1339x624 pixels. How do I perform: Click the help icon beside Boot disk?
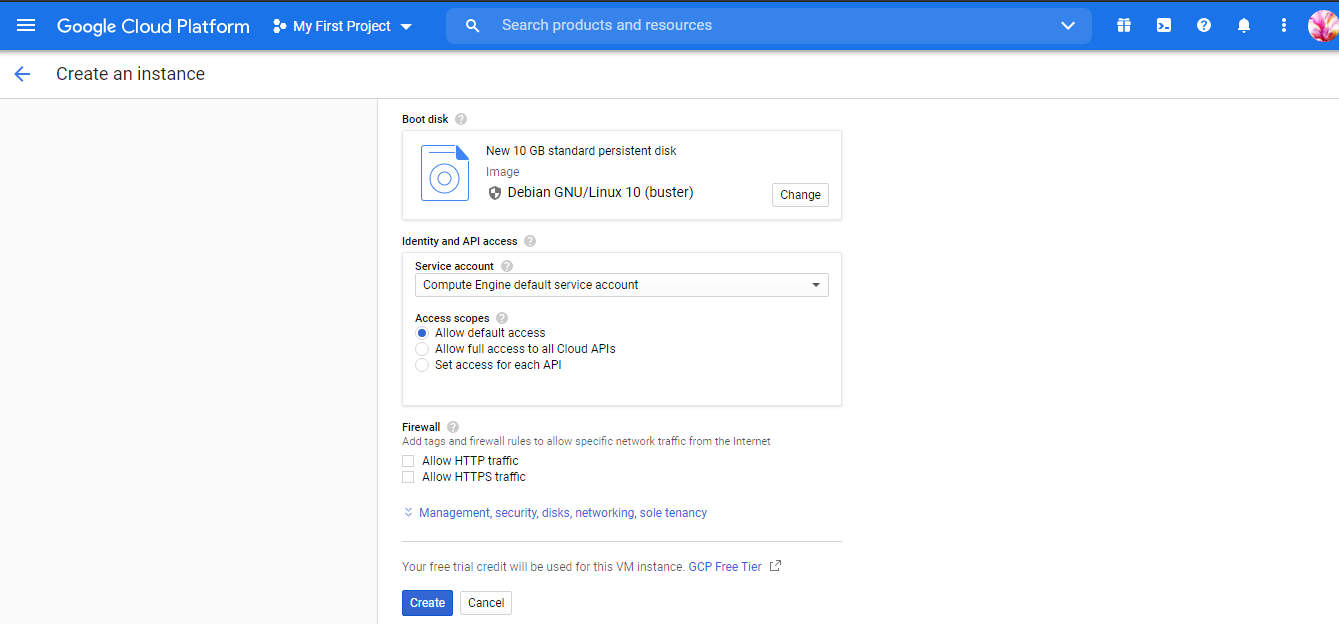point(461,119)
